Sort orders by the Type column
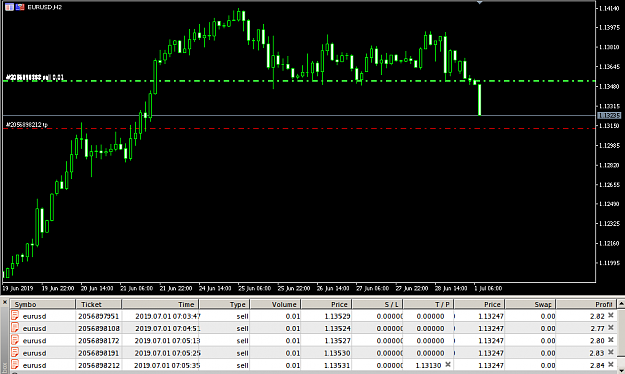The width and height of the screenshot is (625, 374). coord(224,304)
